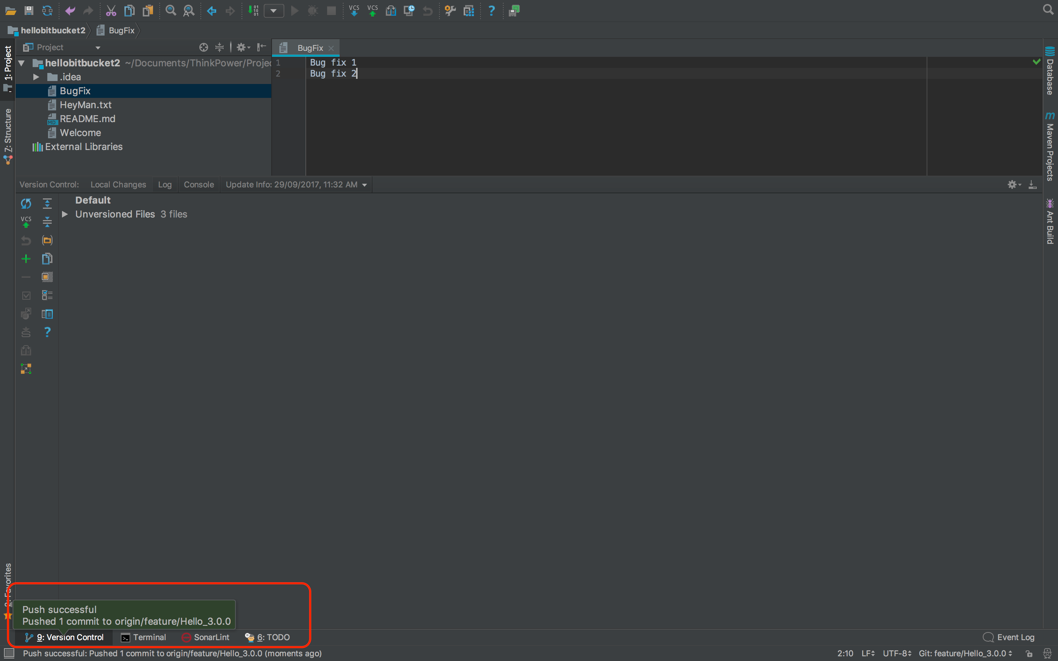Click Collapse All icon in the Version Control panel
Image resolution: width=1058 pixels, height=661 pixels.
[x=47, y=222]
